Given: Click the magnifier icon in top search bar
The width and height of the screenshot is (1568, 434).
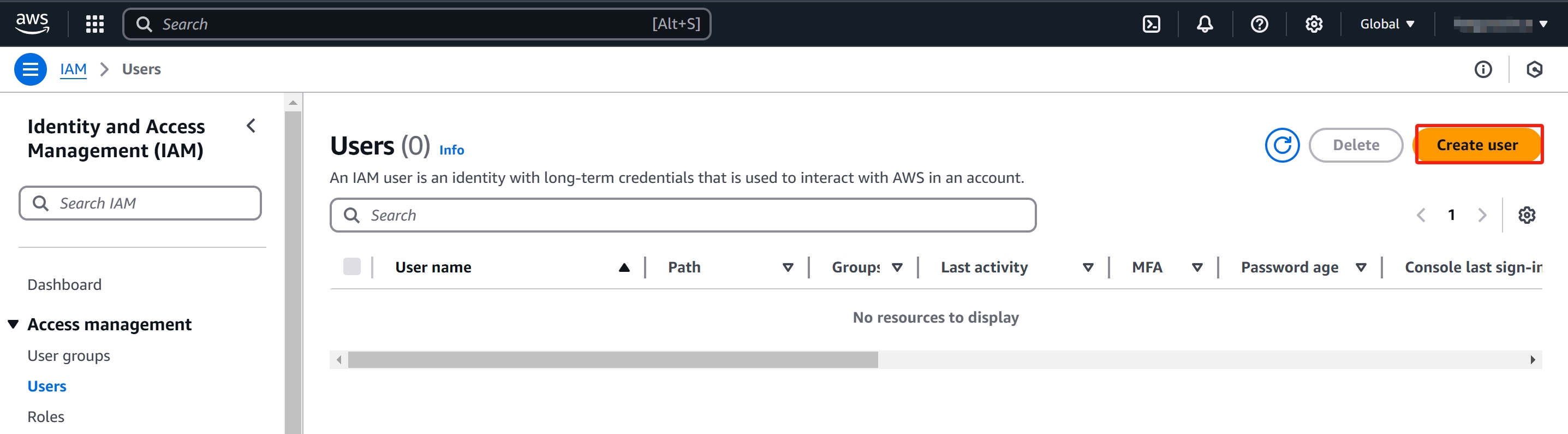Looking at the screenshot, I should pyautogui.click(x=144, y=25).
